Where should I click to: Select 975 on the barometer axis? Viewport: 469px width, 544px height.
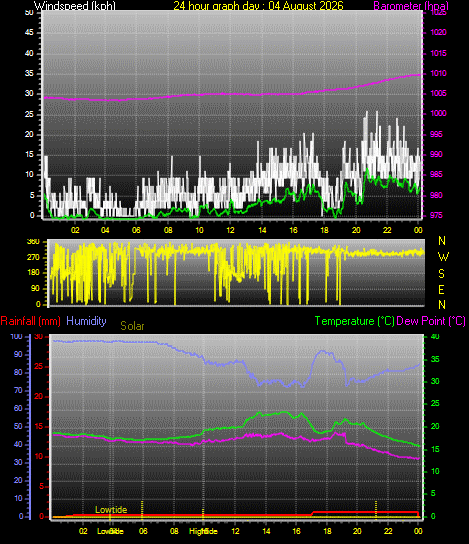(x=436, y=215)
